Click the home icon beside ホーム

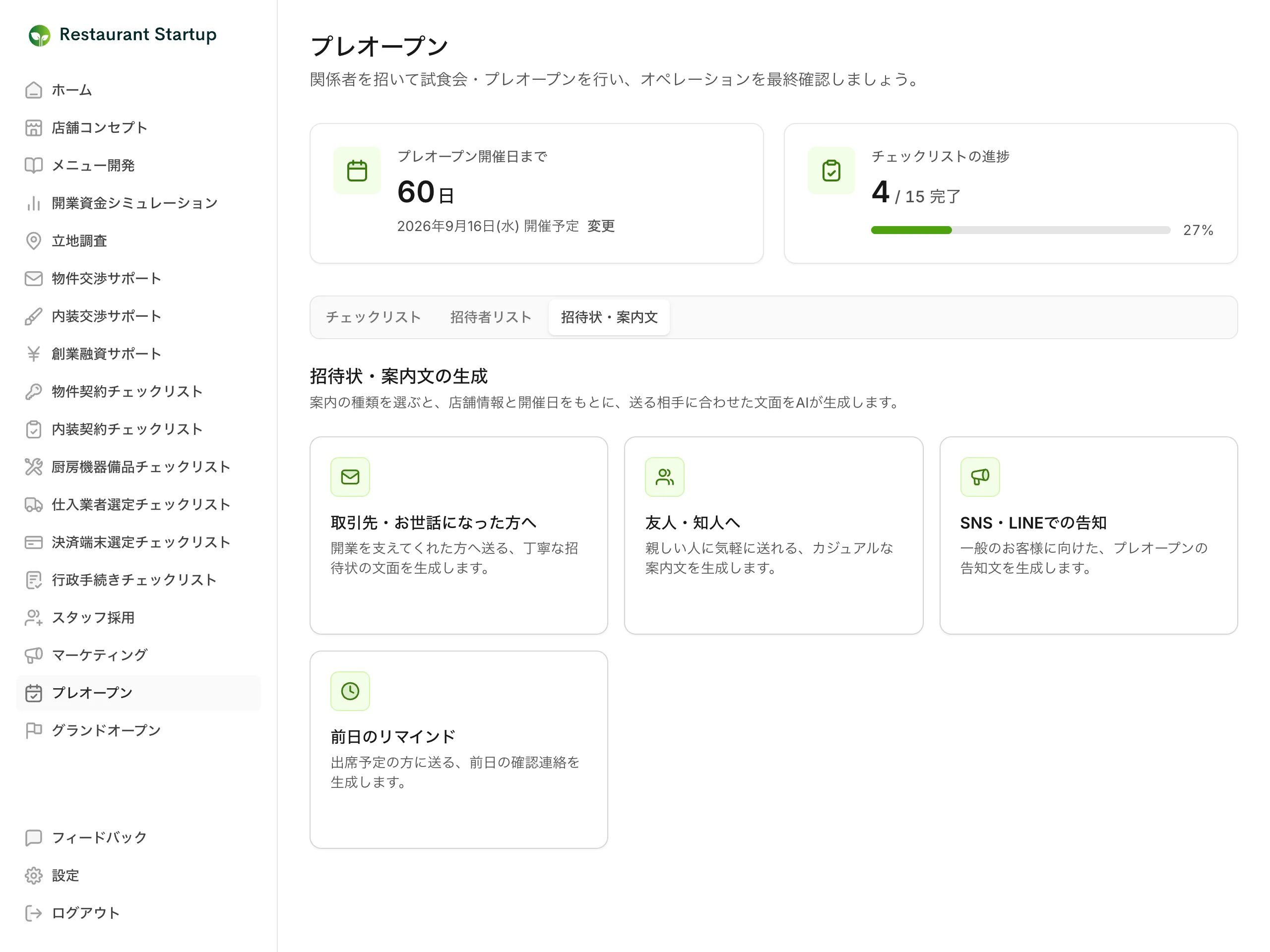click(34, 90)
